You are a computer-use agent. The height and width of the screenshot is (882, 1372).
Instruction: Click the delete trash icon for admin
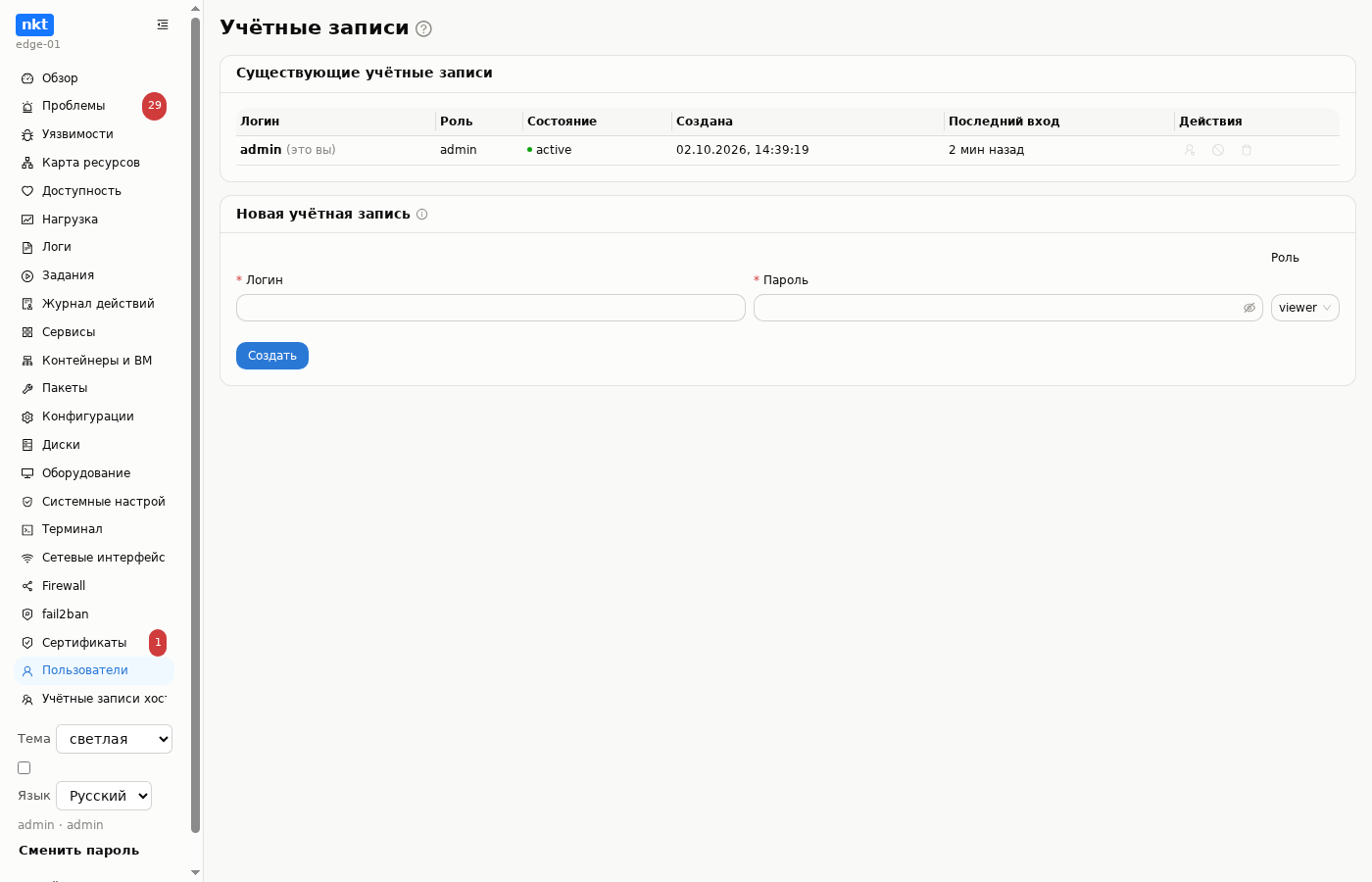[1247, 150]
